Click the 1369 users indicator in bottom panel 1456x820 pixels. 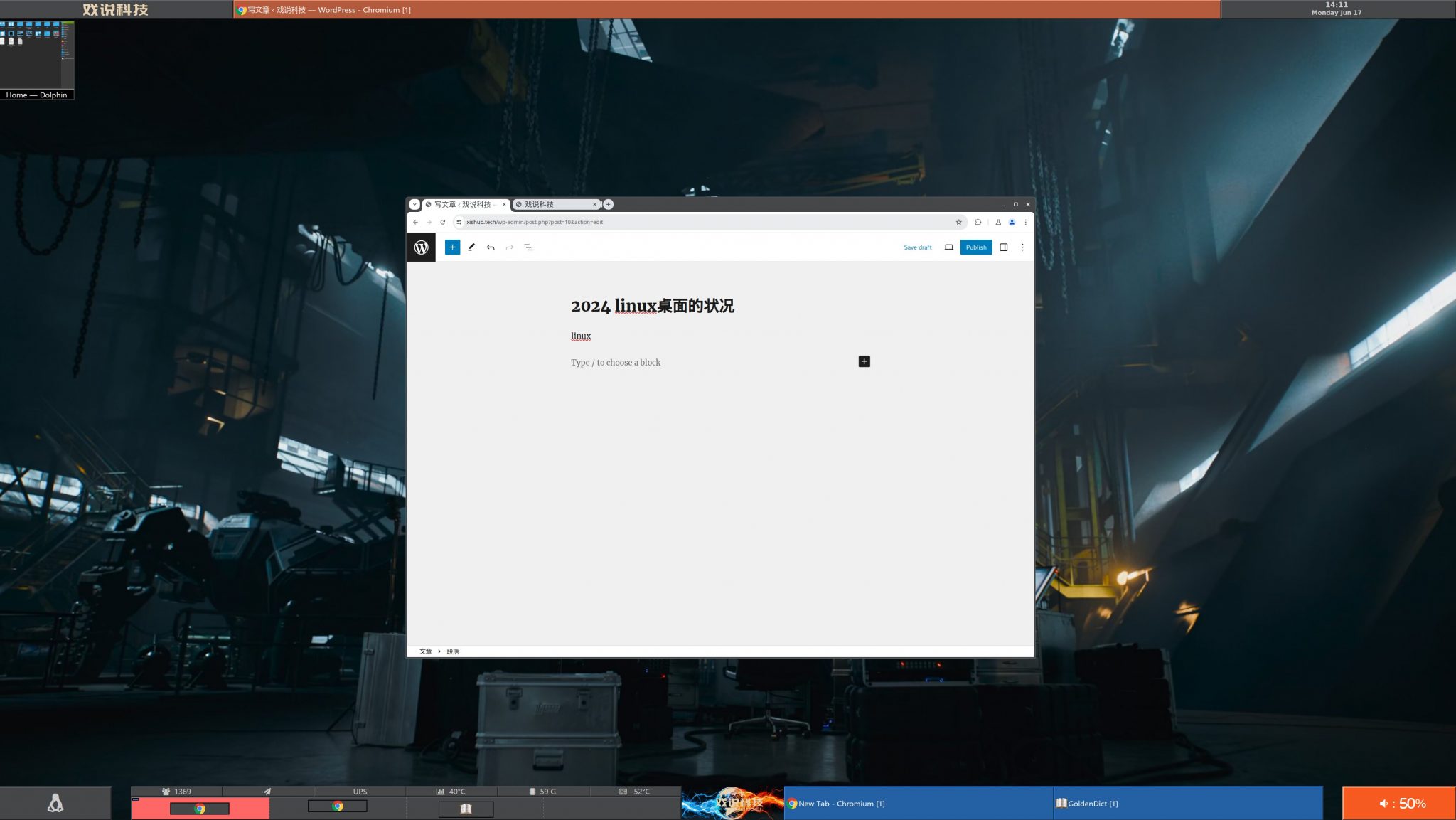pyautogui.click(x=176, y=791)
